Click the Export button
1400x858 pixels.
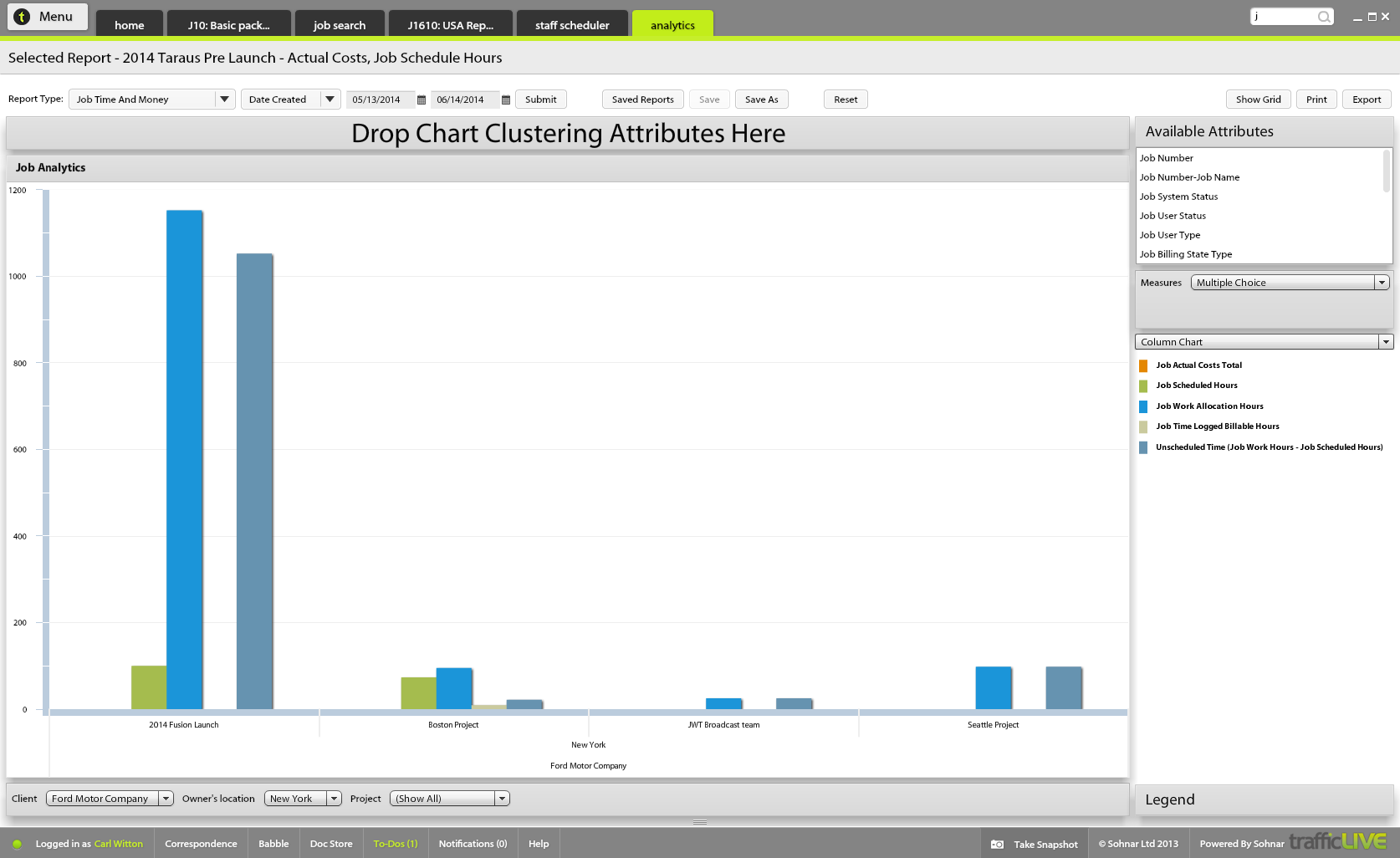click(x=1367, y=100)
